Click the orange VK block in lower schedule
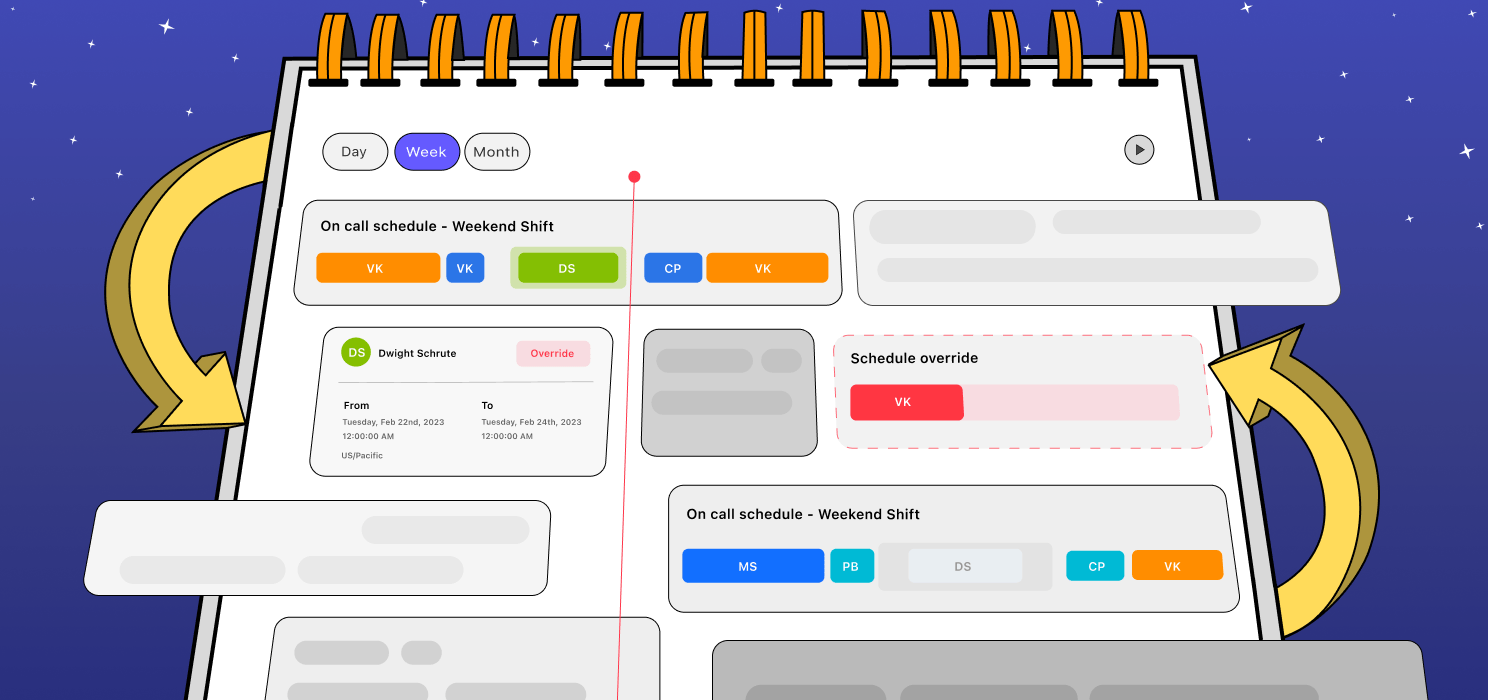 click(1177, 566)
